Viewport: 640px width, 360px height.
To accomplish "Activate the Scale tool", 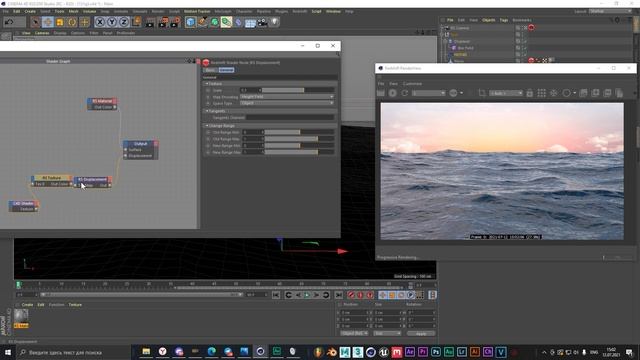I will pos(60,22).
